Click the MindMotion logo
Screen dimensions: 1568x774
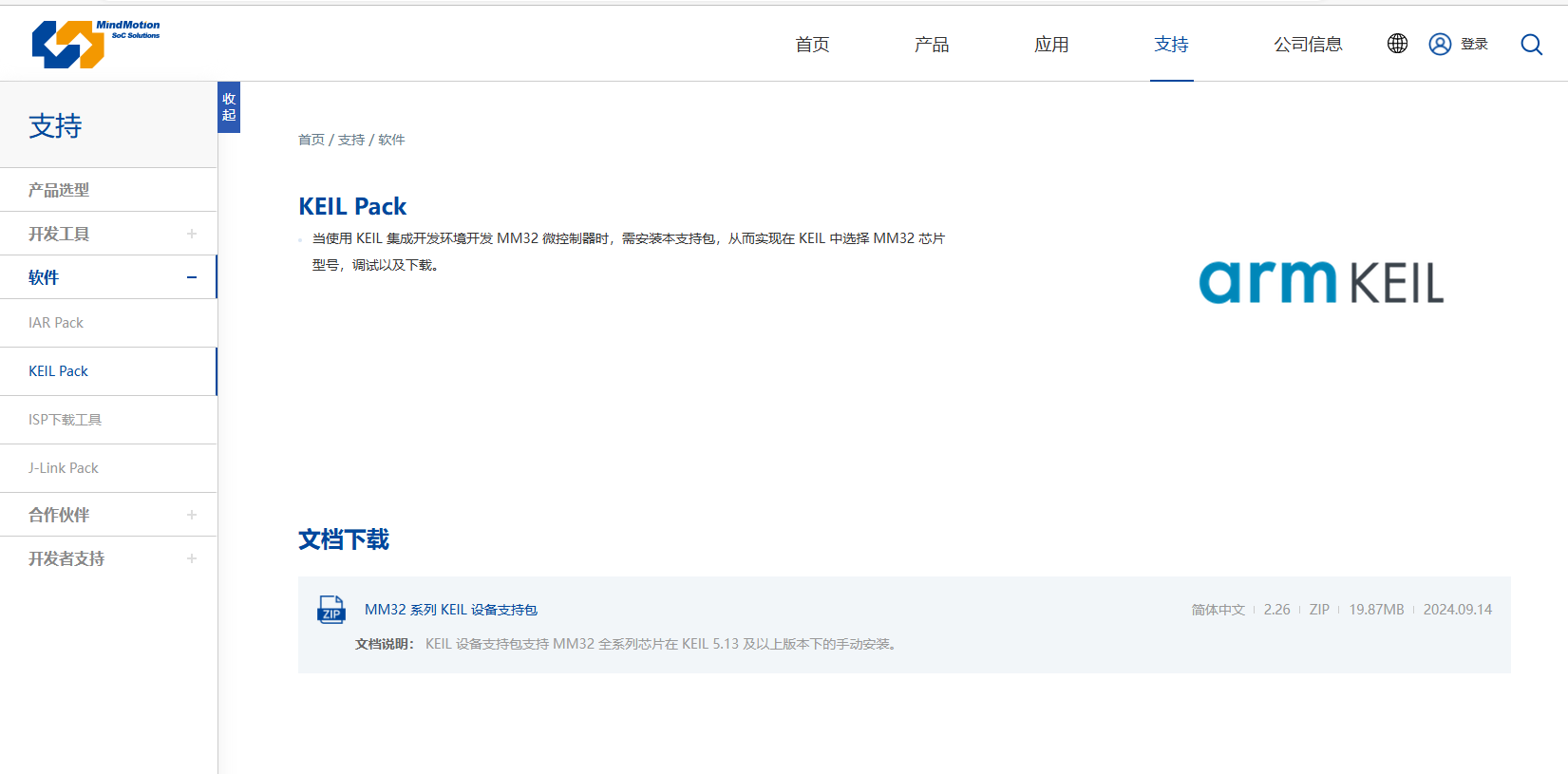click(x=95, y=44)
